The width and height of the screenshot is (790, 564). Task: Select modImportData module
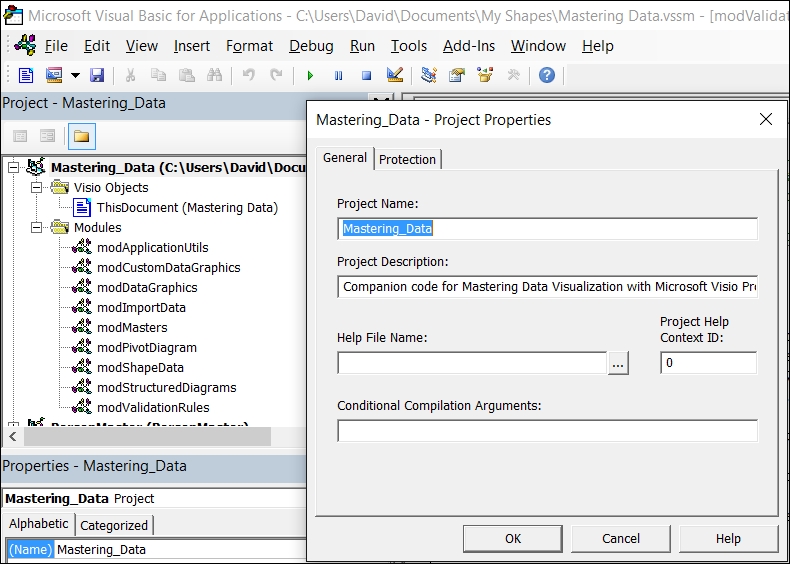(x=141, y=307)
